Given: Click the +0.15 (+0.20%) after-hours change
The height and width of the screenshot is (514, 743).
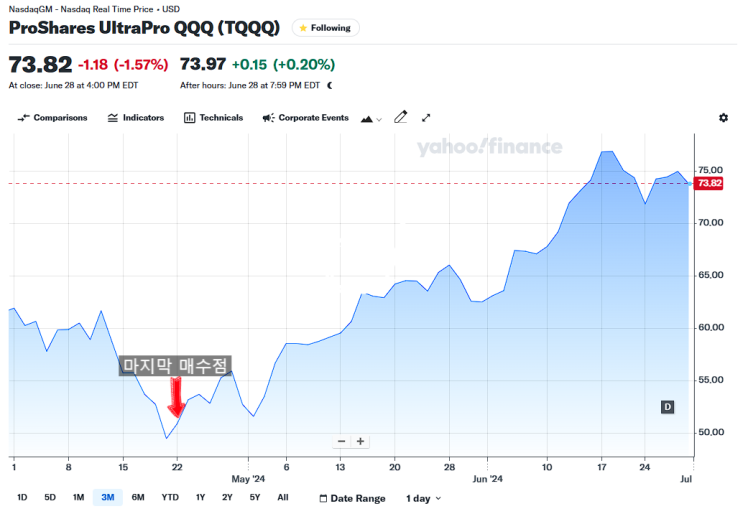Looking at the screenshot, I should [283, 64].
